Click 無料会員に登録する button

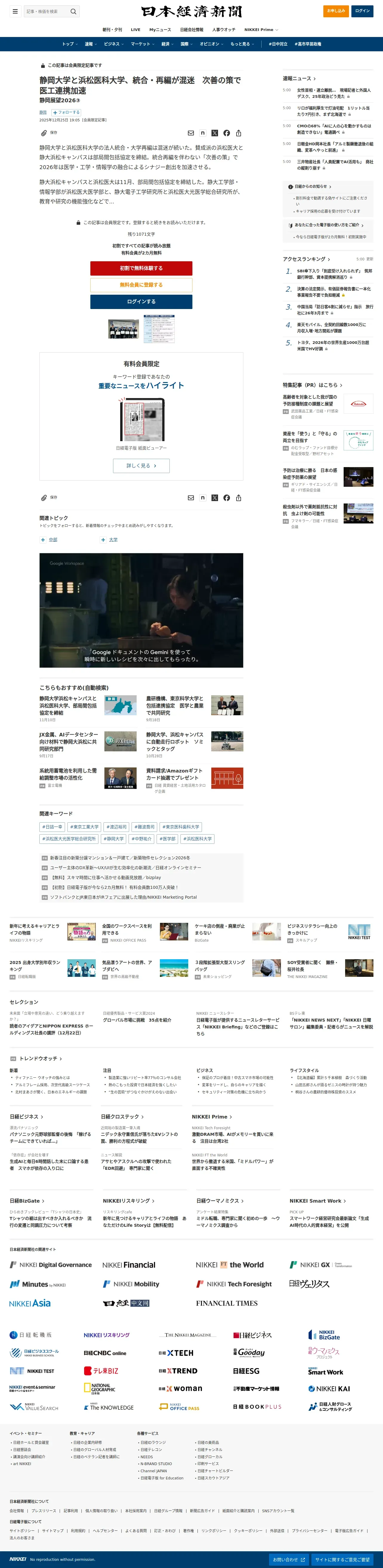pos(141,285)
